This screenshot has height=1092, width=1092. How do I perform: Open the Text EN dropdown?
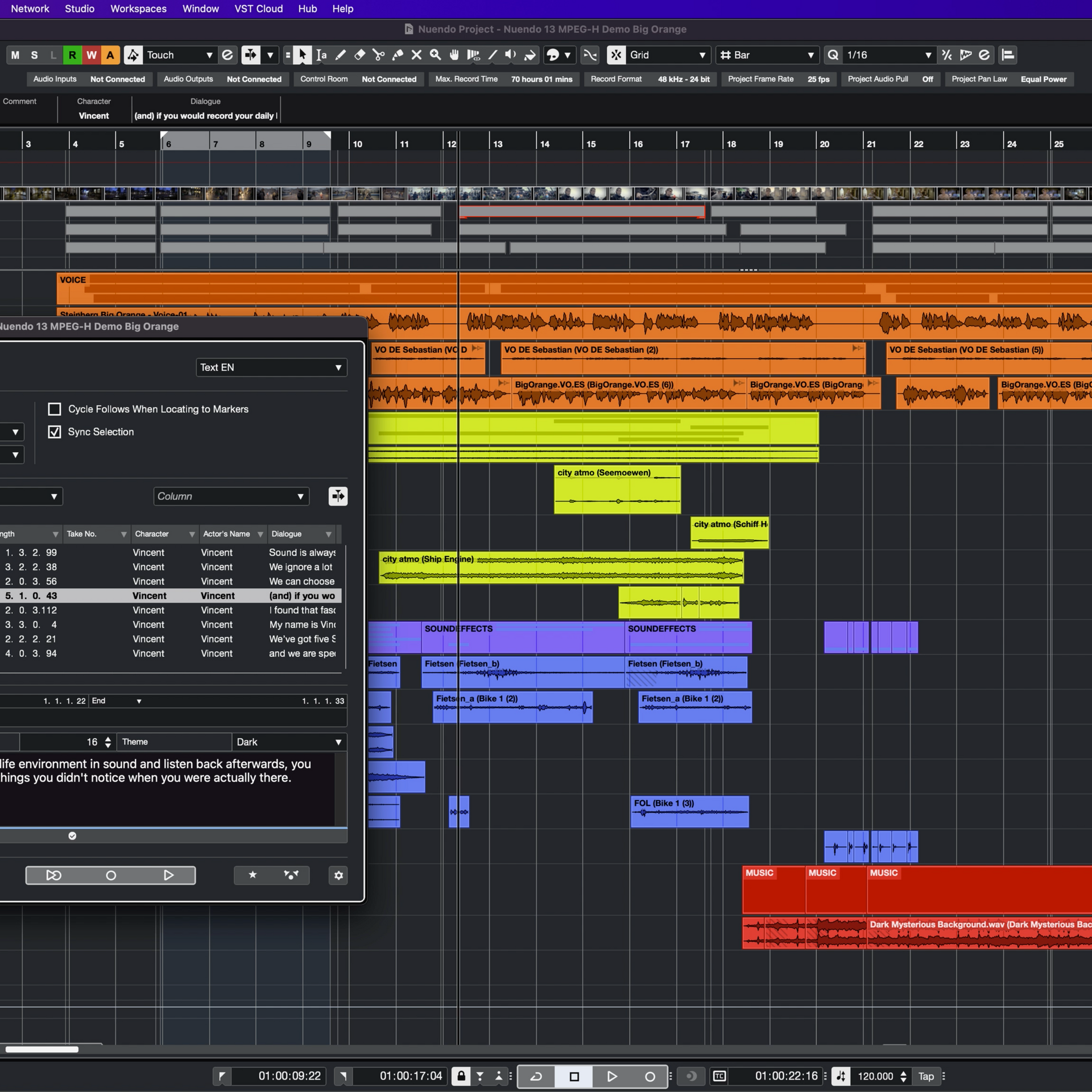(271, 367)
